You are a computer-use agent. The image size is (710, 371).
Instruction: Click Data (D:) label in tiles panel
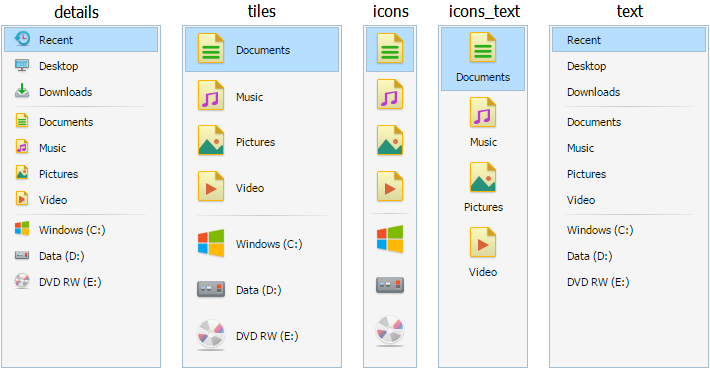[x=259, y=290]
